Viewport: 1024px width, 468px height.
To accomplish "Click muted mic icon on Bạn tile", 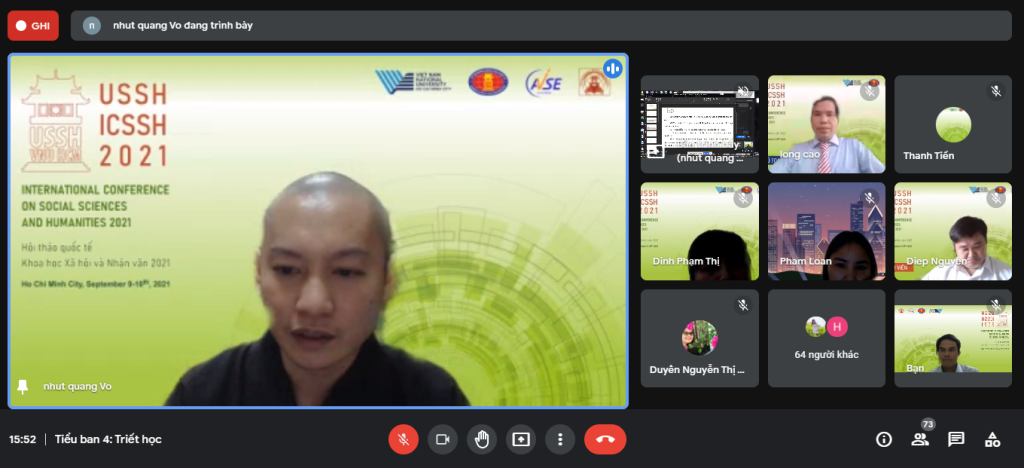I will [996, 305].
